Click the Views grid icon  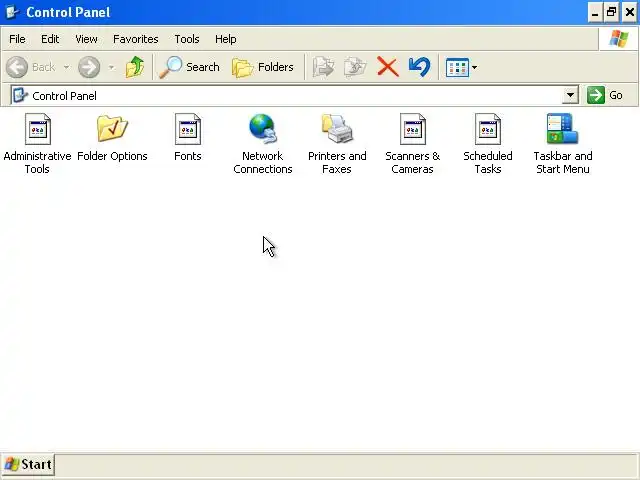(457, 67)
